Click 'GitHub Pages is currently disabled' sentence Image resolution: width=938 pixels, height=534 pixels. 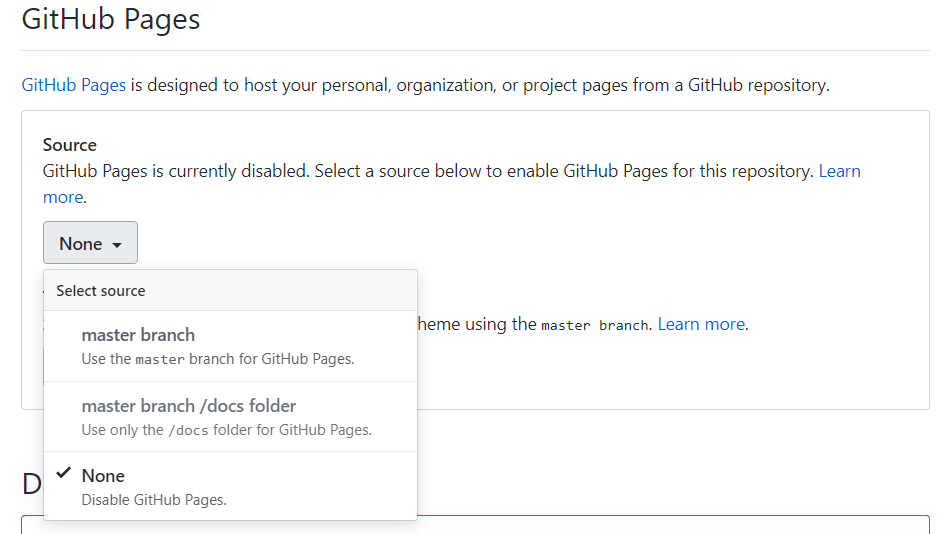pos(176,171)
